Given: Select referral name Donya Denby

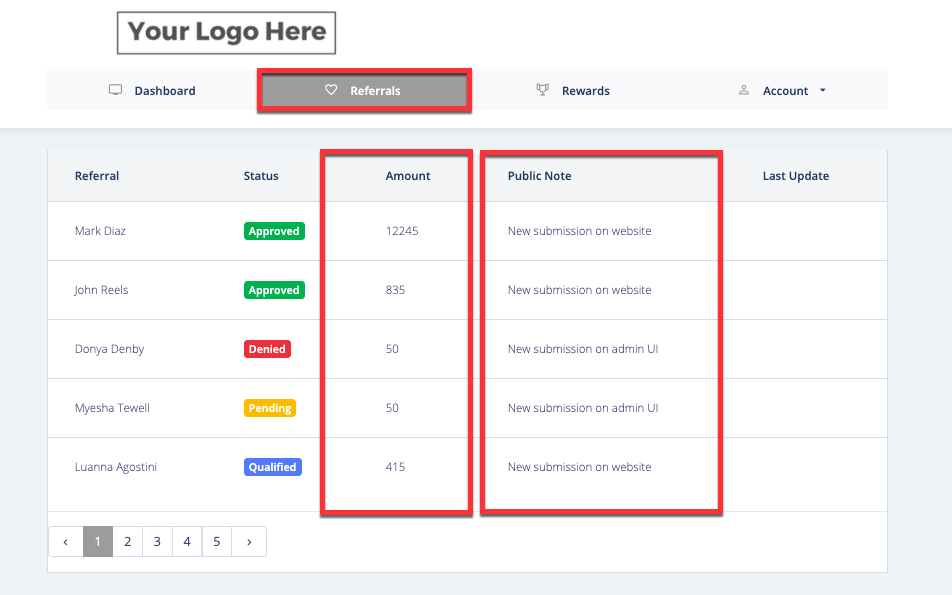Looking at the screenshot, I should click(109, 349).
